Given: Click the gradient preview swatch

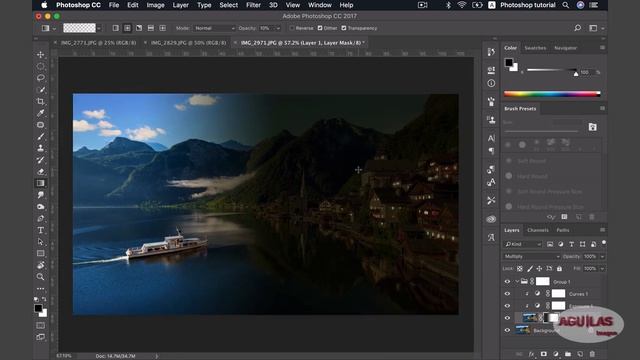Looking at the screenshot, I should pos(79,28).
